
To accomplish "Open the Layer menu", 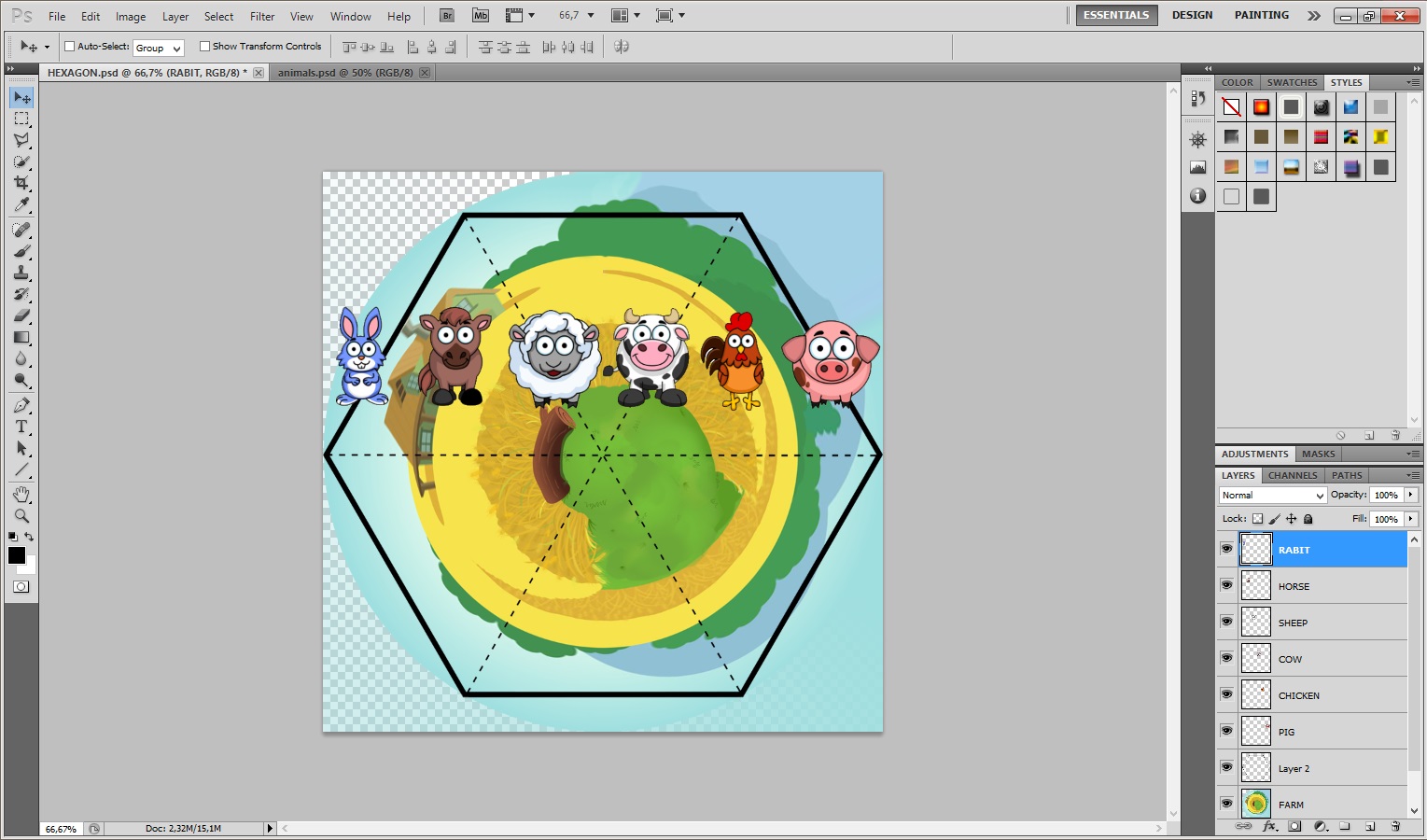I will click(175, 17).
